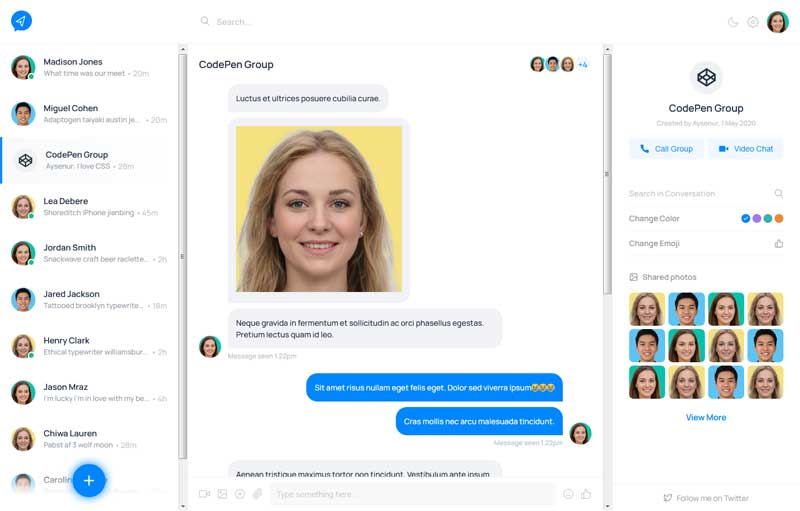Image resolution: width=800 pixels, height=511 pixels.
Task: Open the user profile avatar at top right
Action: 778,22
